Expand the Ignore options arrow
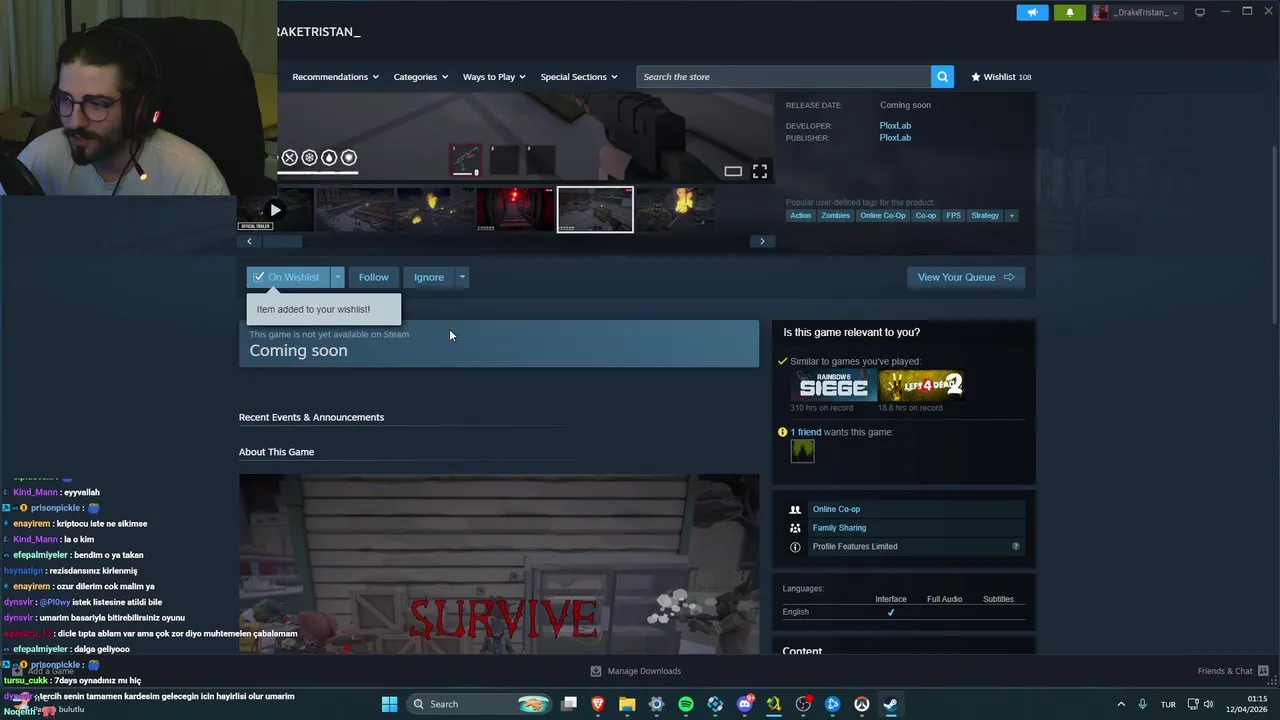The width and height of the screenshot is (1280, 720). pyautogui.click(x=462, y=277)
